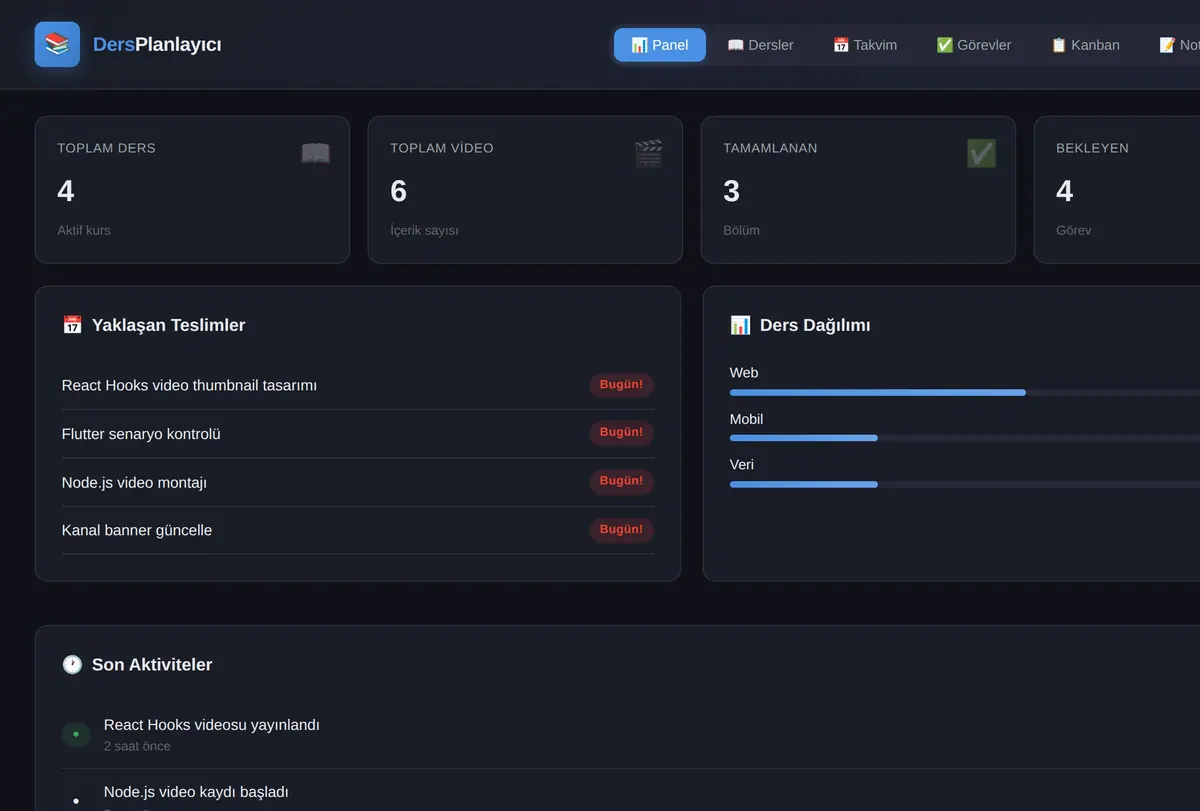Image resolution: width=1200 pixels, height=811 pixels.
Task: Select the Toplam Video count 6
Action: point(399,191)
